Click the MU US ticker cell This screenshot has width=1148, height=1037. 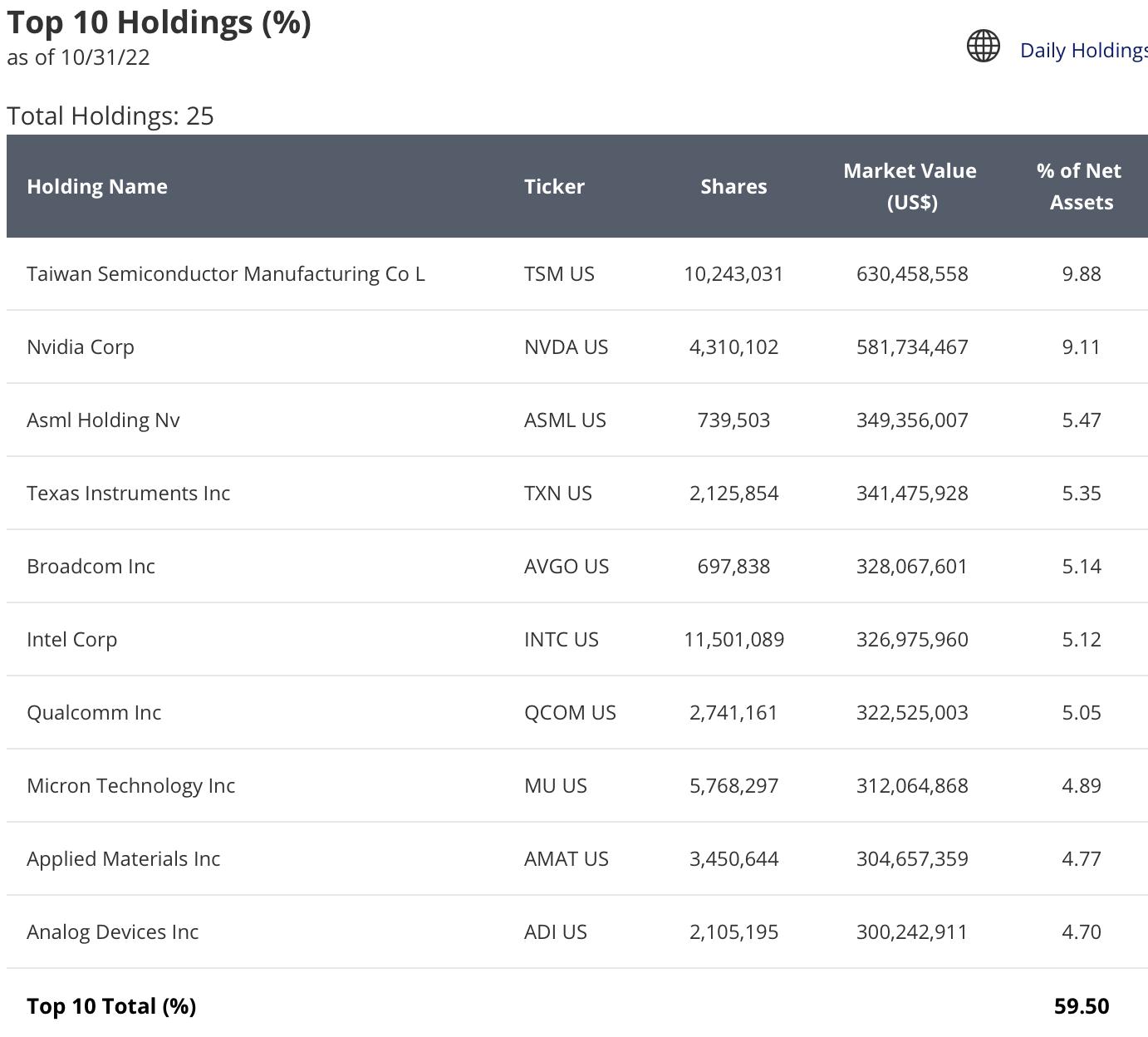pyautogui.click(x=556, y=786)
